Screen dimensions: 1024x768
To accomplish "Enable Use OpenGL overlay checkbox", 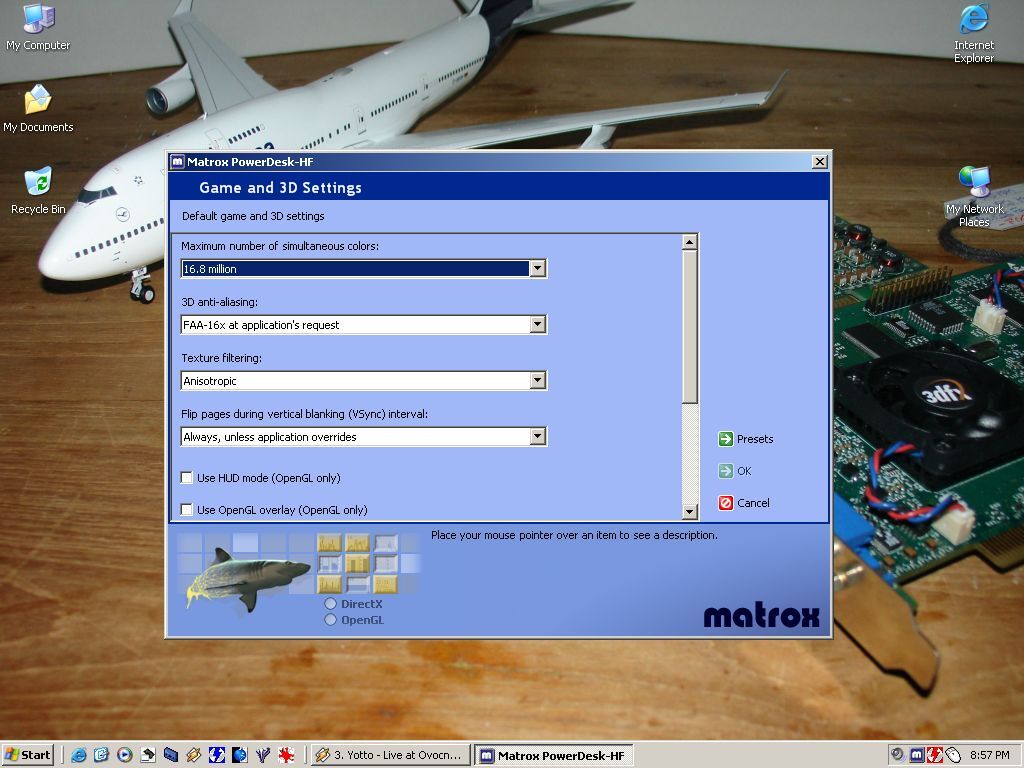I will [x=187, y=510].
